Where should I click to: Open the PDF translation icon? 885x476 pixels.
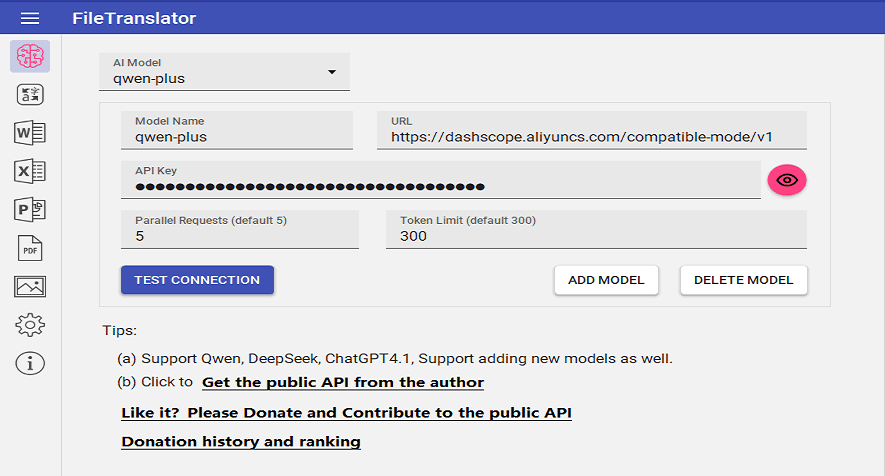[x=30, y=248]
